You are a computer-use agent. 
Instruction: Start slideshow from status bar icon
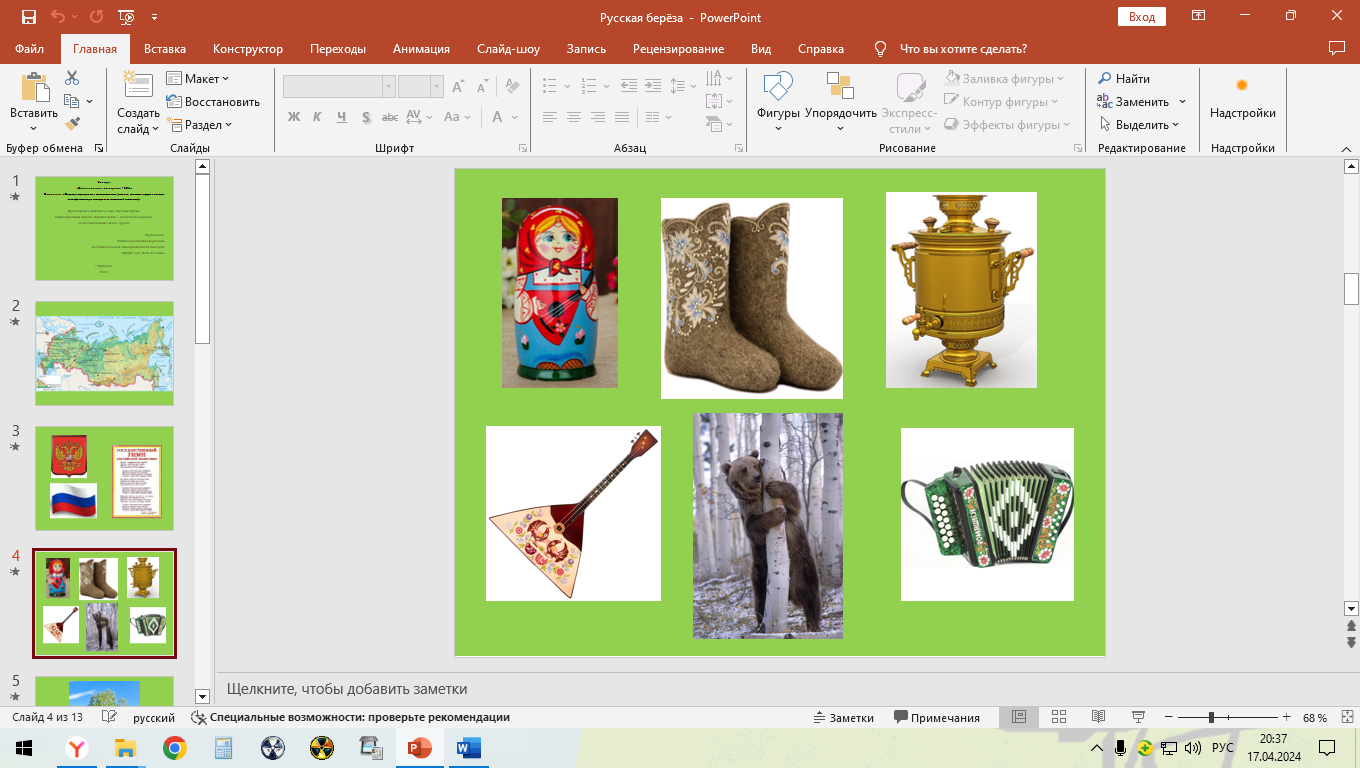tap(1138, 717)
